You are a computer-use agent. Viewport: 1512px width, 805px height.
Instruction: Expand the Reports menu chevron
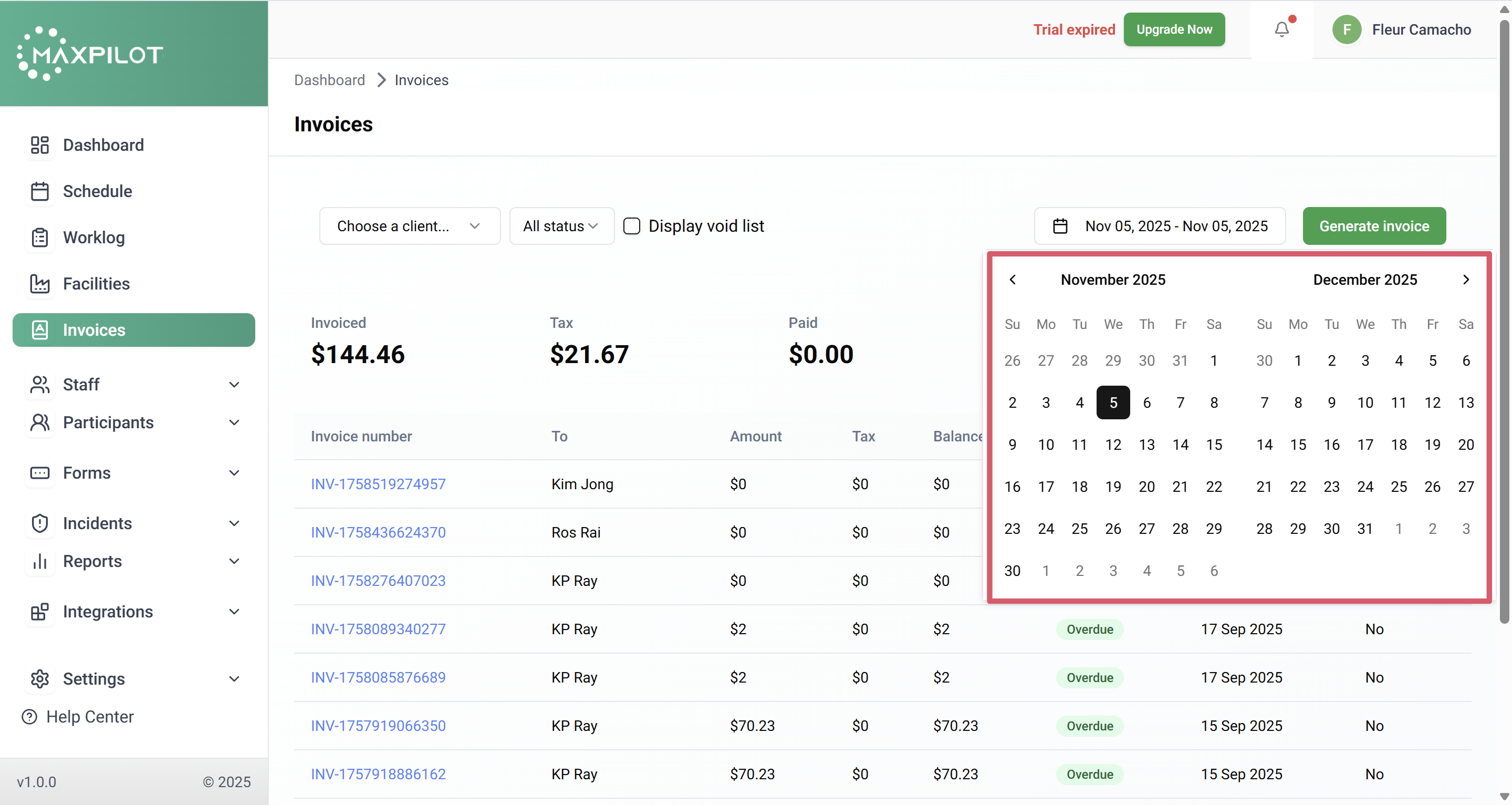[x=234, y=561]
